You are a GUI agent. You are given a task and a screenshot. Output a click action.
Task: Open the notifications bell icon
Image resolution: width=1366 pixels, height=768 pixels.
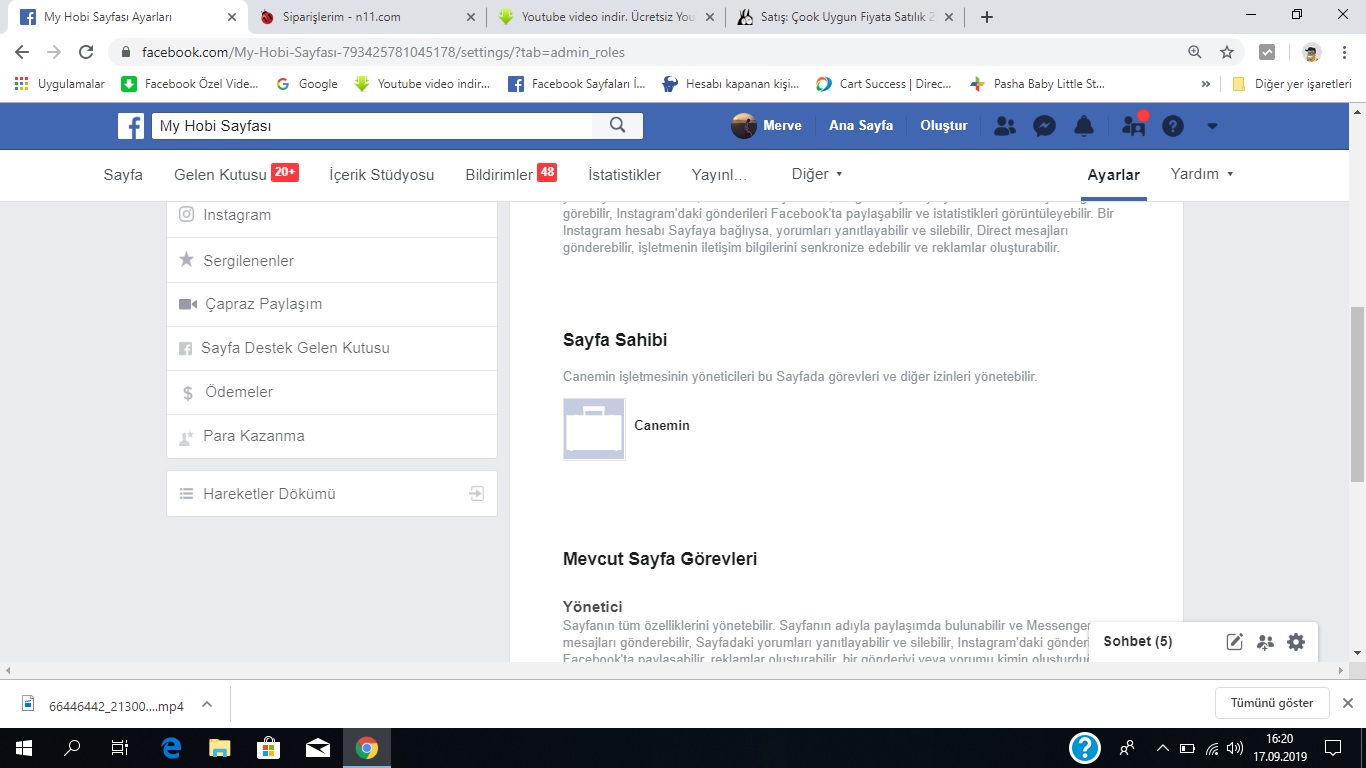click(x=1084, y=126)
